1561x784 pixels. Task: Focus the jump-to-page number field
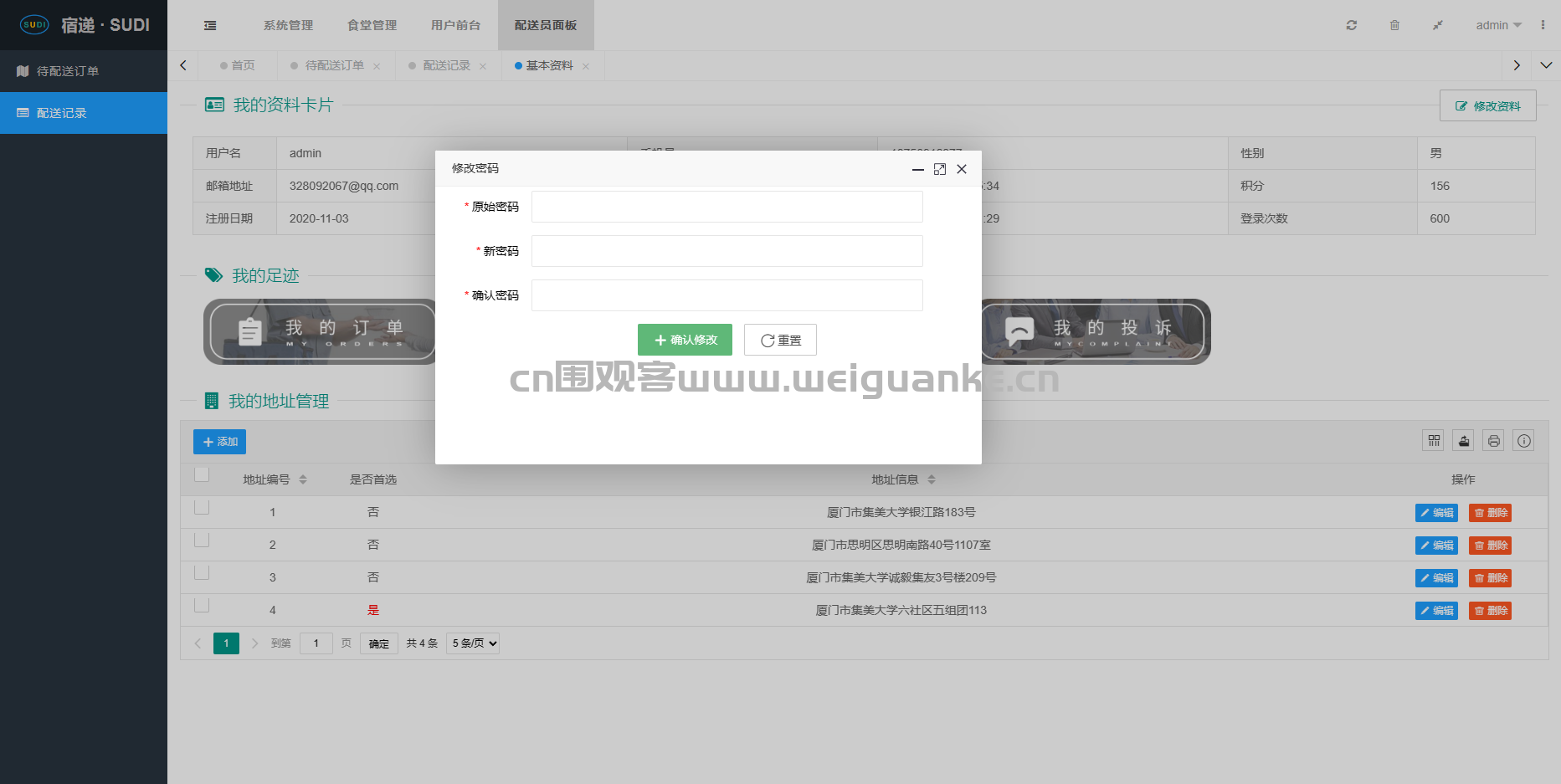[x=316, y=643]
